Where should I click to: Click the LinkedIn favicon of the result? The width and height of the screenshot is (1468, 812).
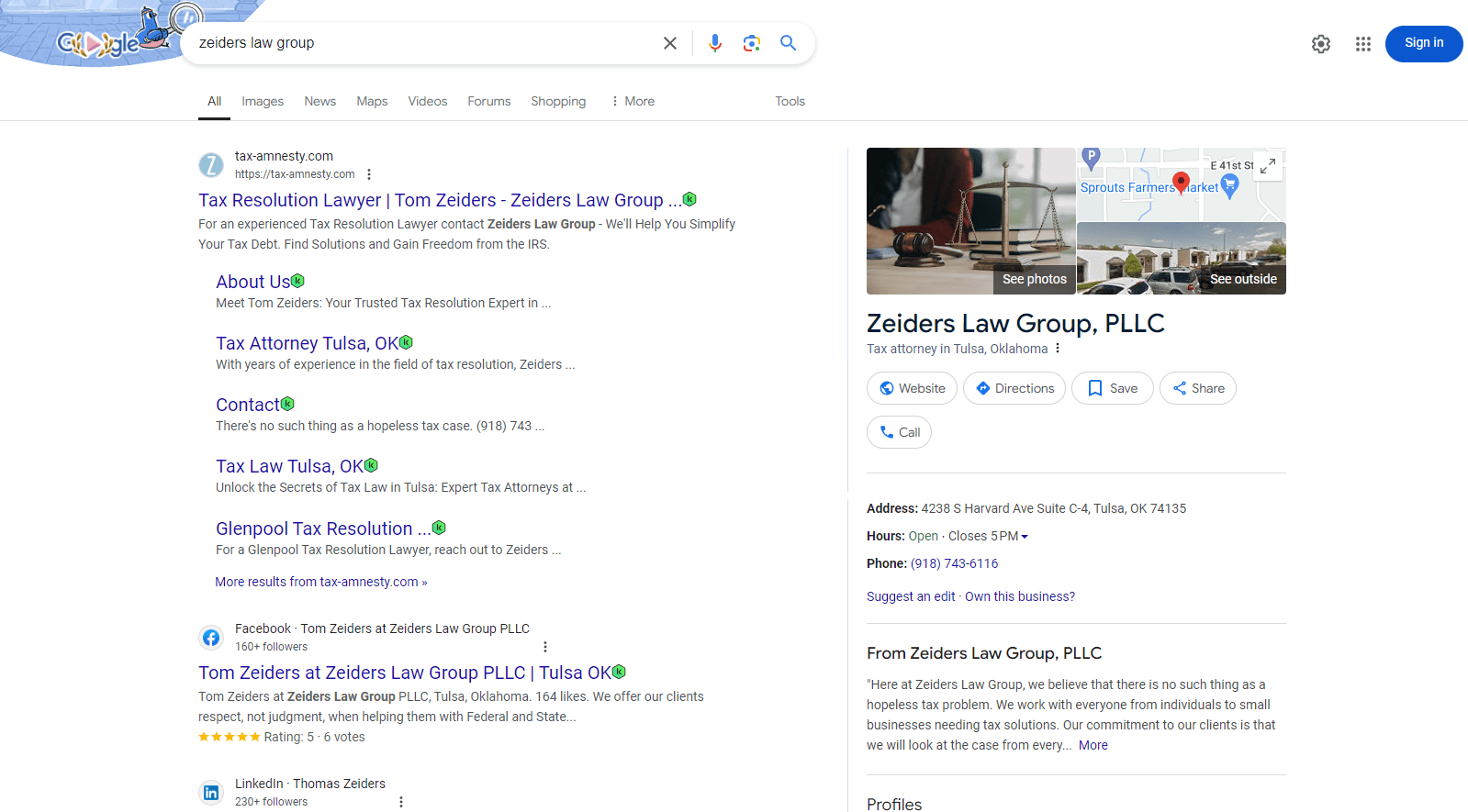pos(211,793)
